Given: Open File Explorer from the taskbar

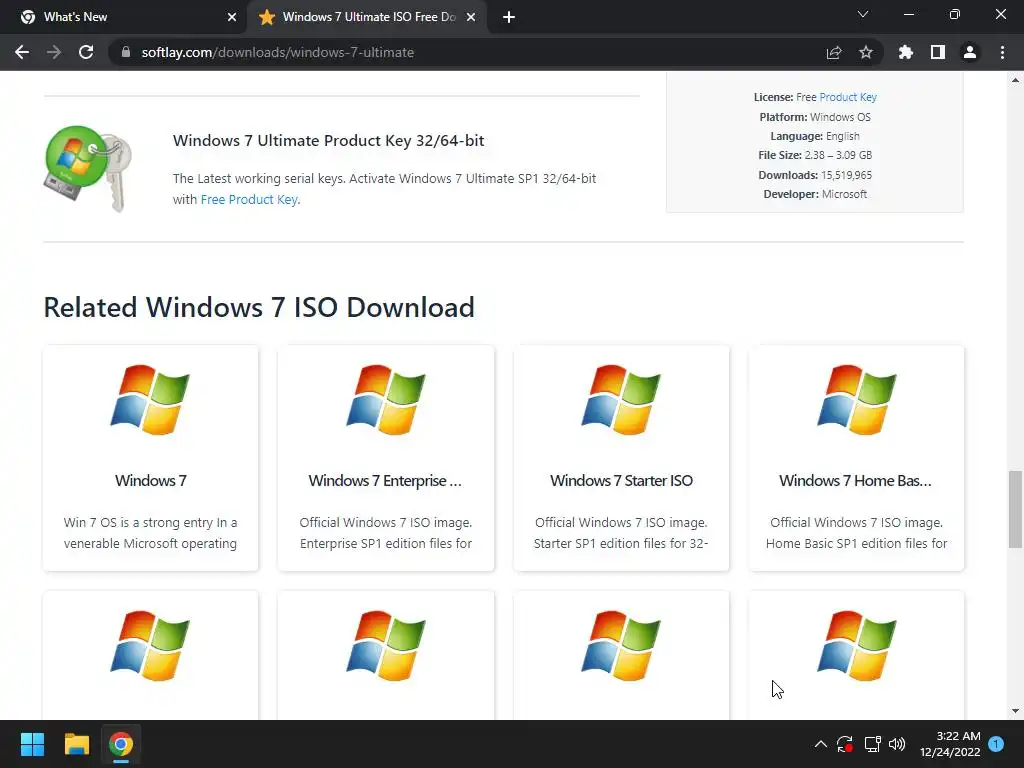Looking at the screenshot, I should point(76,744).
